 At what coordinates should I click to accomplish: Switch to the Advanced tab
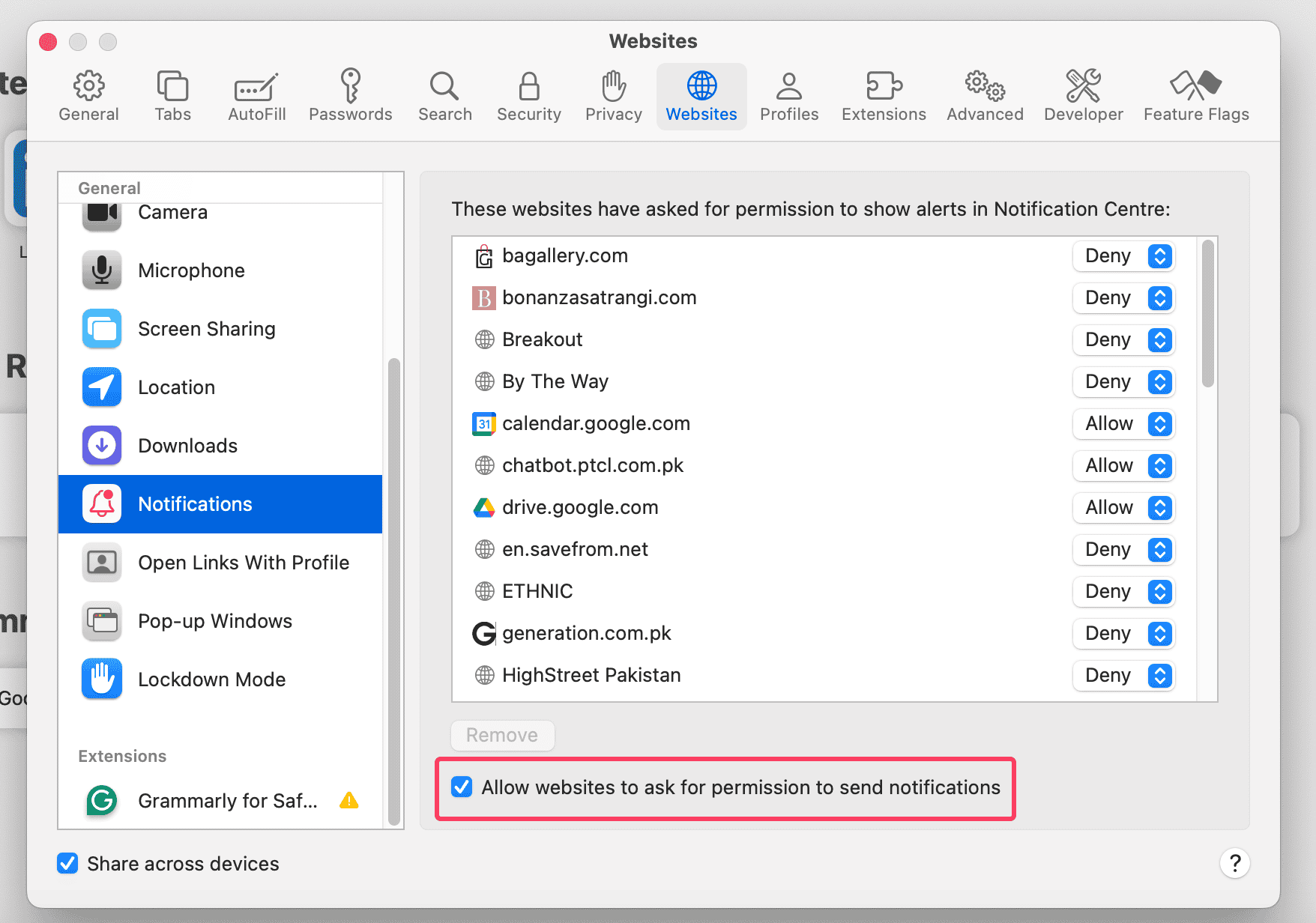click(x=984, y=96)
